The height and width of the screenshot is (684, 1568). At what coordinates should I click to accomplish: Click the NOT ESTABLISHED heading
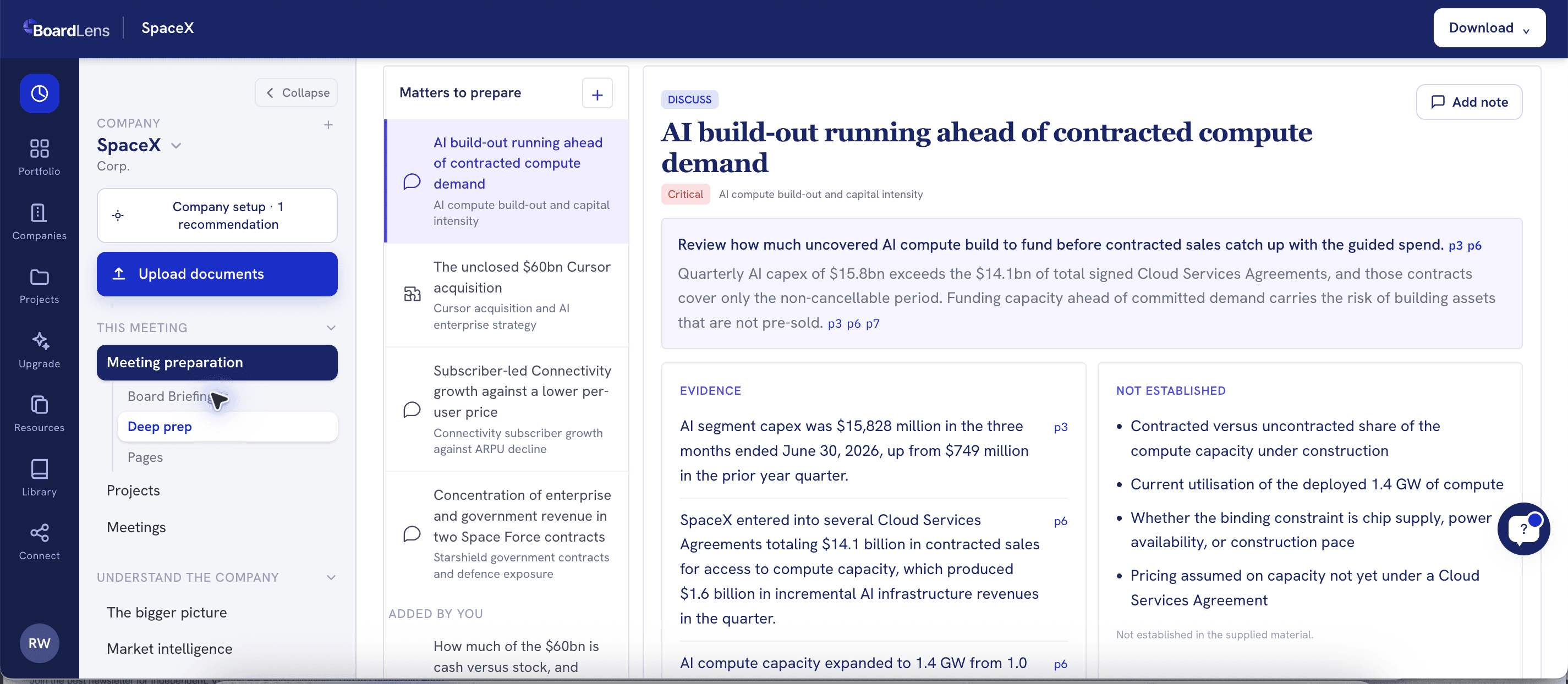[x=1171, y=391]
